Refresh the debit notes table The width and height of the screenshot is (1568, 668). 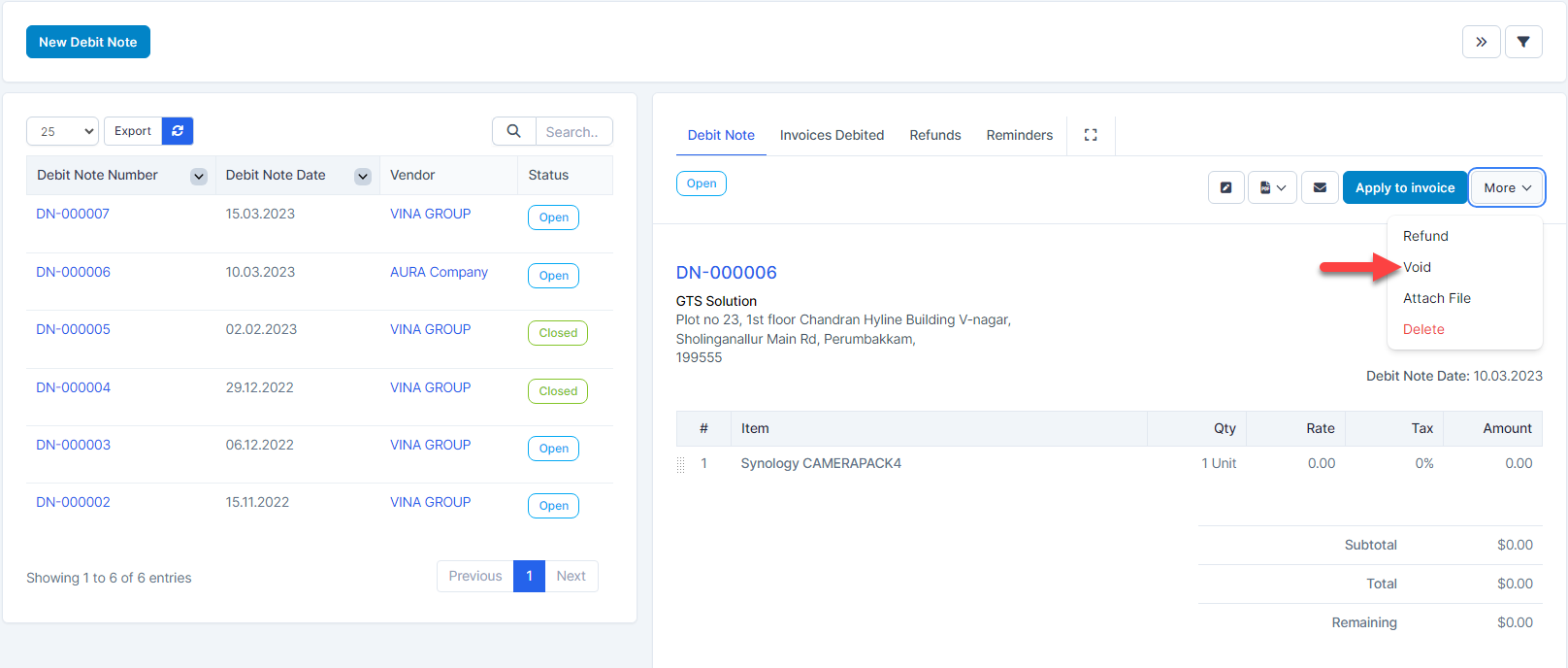click(x=178, y=131)
